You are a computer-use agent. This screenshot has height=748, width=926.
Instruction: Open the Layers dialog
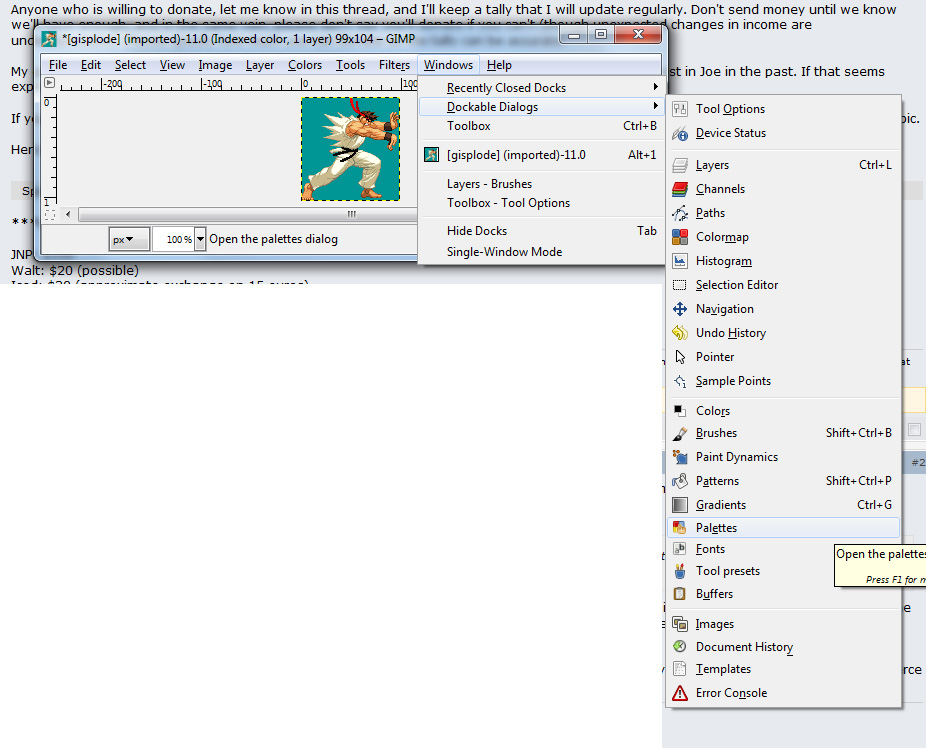[783, 165]
